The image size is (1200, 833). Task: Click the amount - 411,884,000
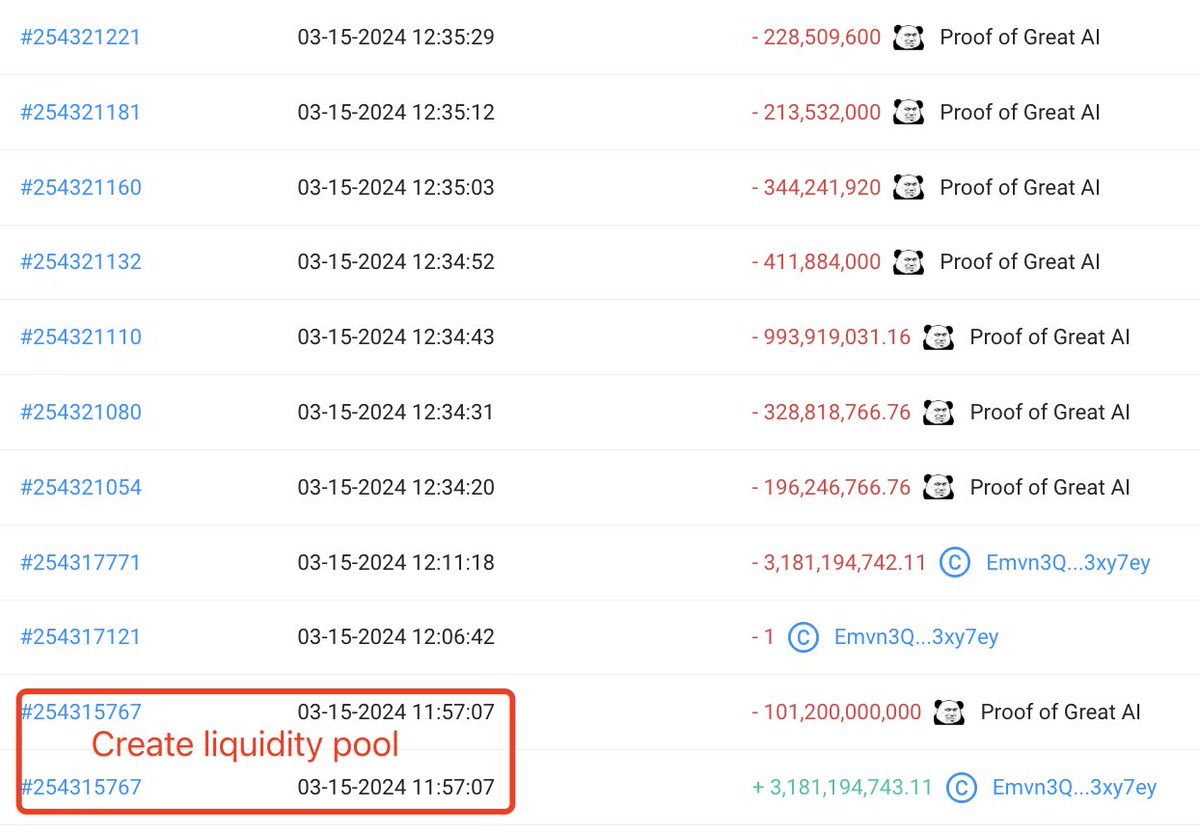[816, 262]
